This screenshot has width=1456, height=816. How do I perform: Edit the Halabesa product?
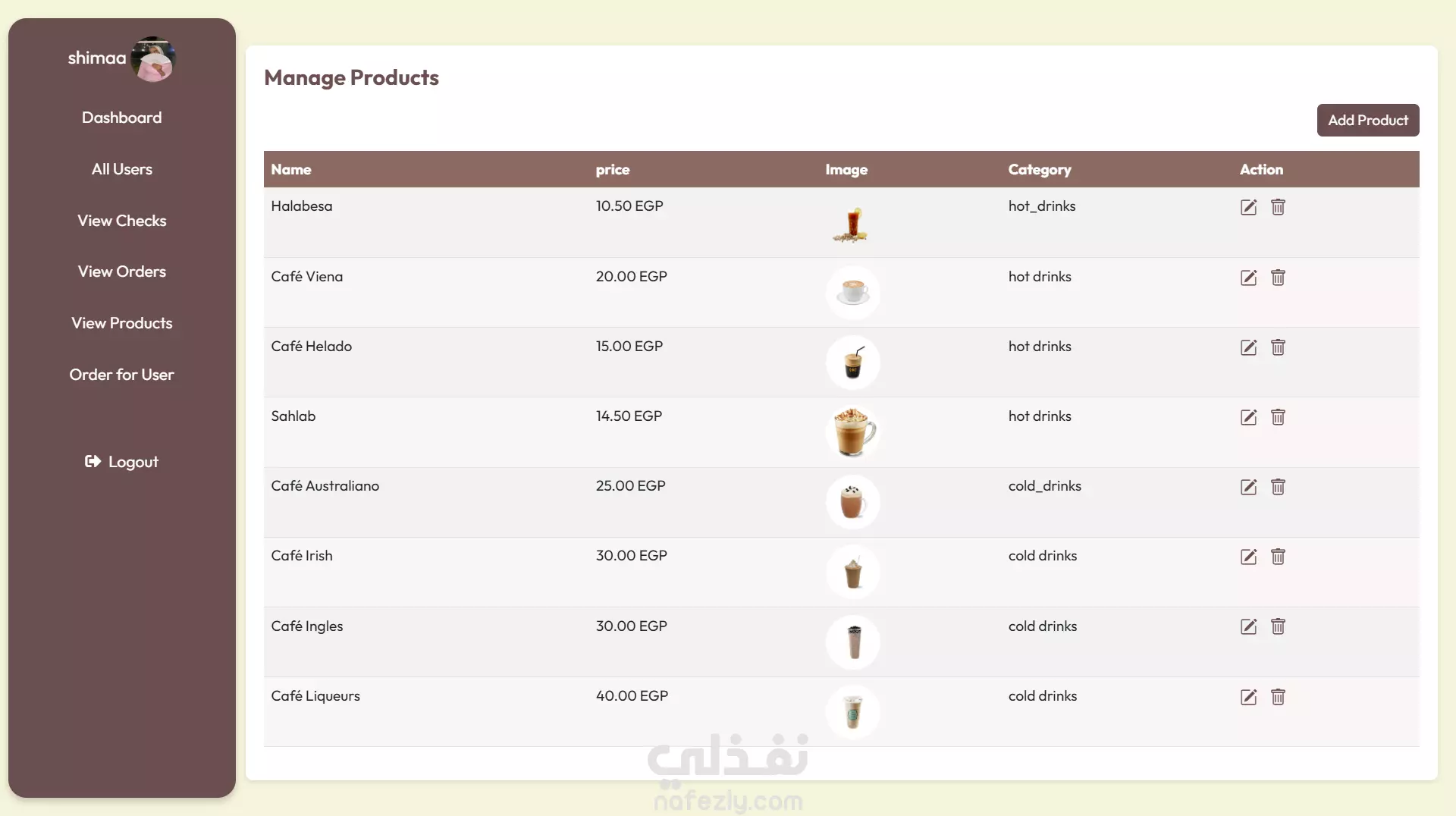(1248, 207)
